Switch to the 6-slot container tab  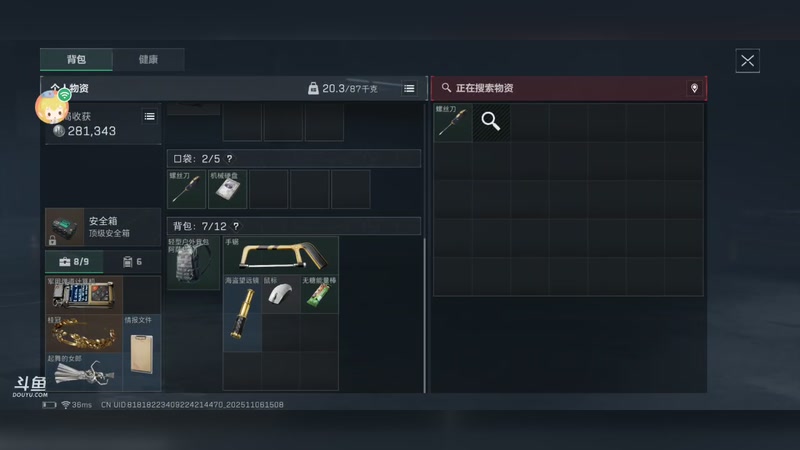click(x=132, y=262)
